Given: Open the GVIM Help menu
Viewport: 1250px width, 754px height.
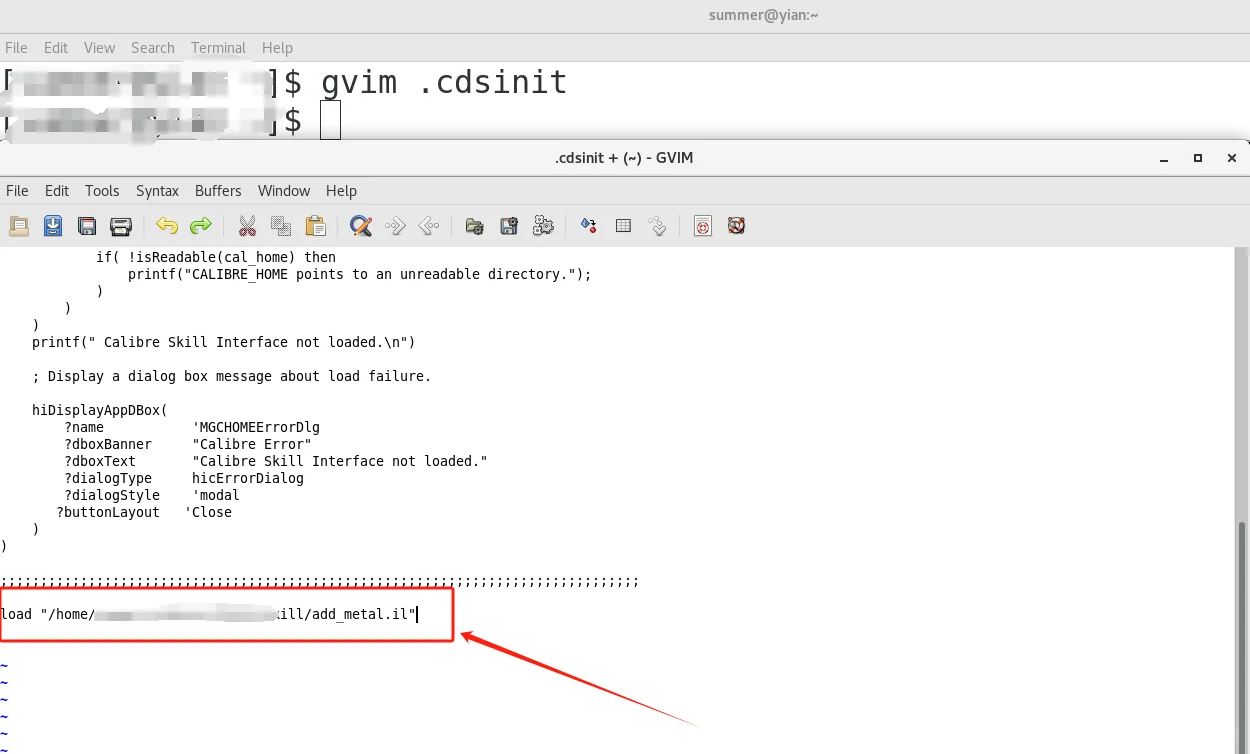Looking at the screenshot, I should click(x=341, y=190).
